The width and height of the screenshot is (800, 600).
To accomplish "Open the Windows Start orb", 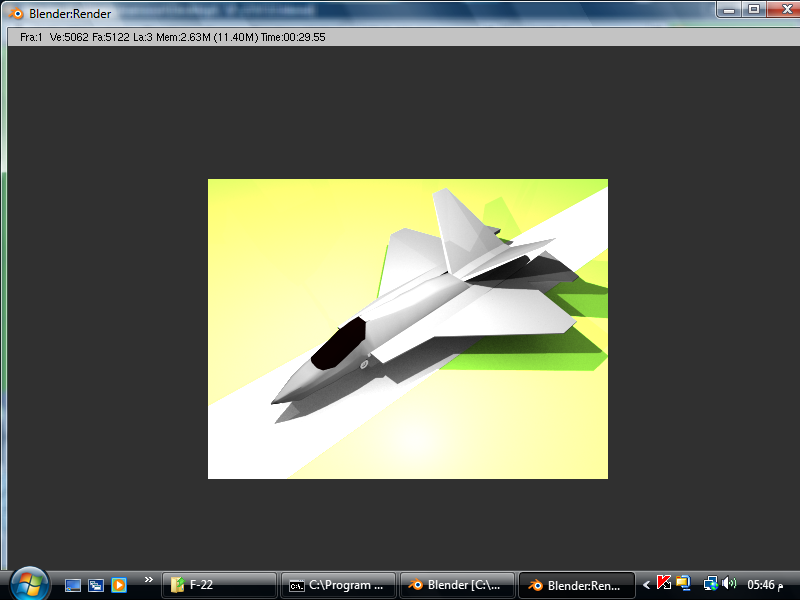I will coord(30,584).
